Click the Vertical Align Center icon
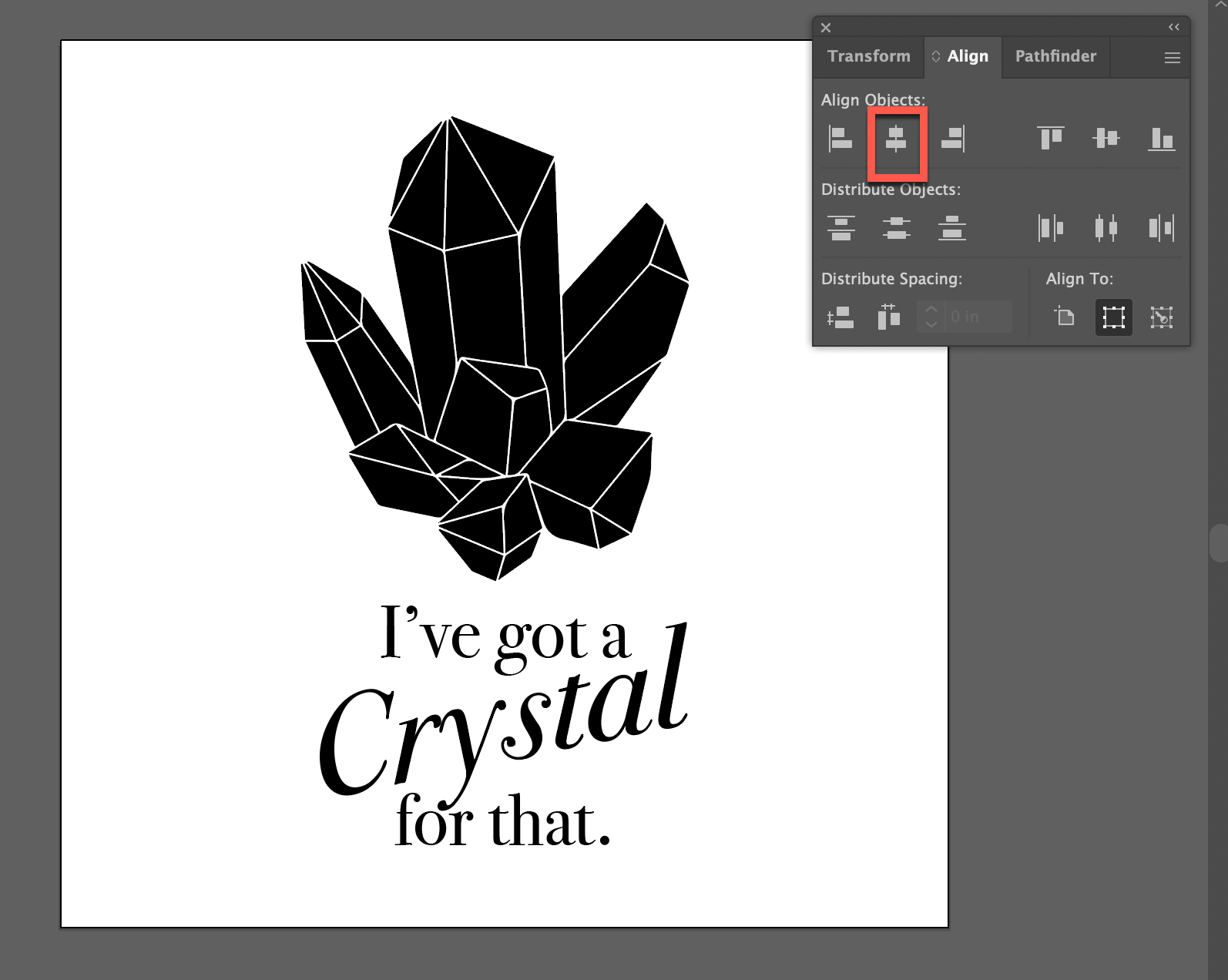Screen dimensions: 1228x980 [1106, 139]
